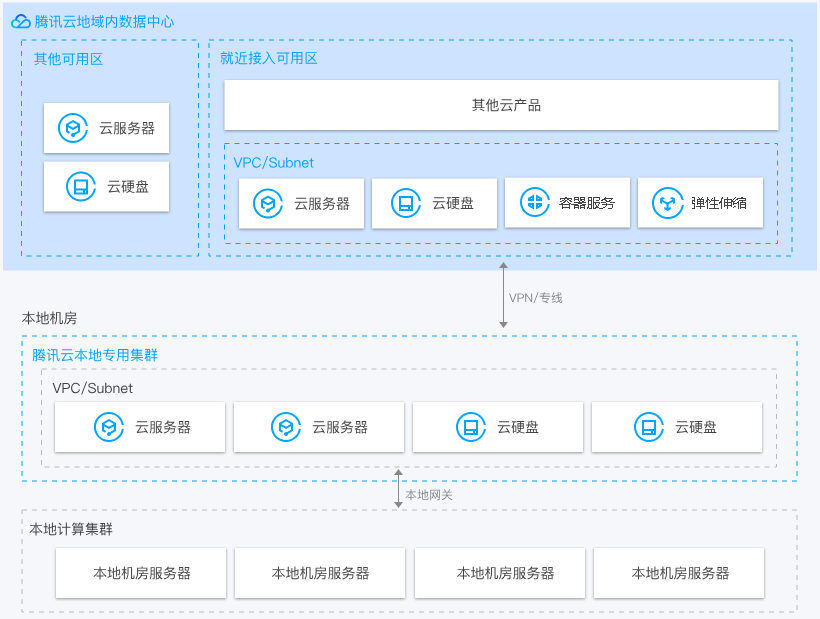
Task: Select the 云服务器 icon in 其他可用区
Action: click(x=71, y=127)
